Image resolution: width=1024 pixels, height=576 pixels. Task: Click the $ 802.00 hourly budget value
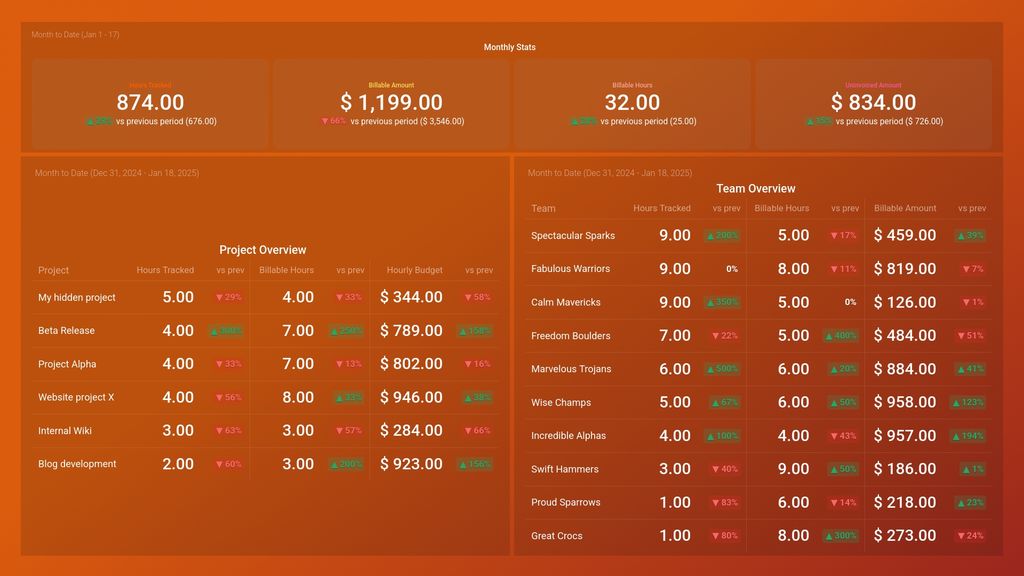[x=411, y=364]
